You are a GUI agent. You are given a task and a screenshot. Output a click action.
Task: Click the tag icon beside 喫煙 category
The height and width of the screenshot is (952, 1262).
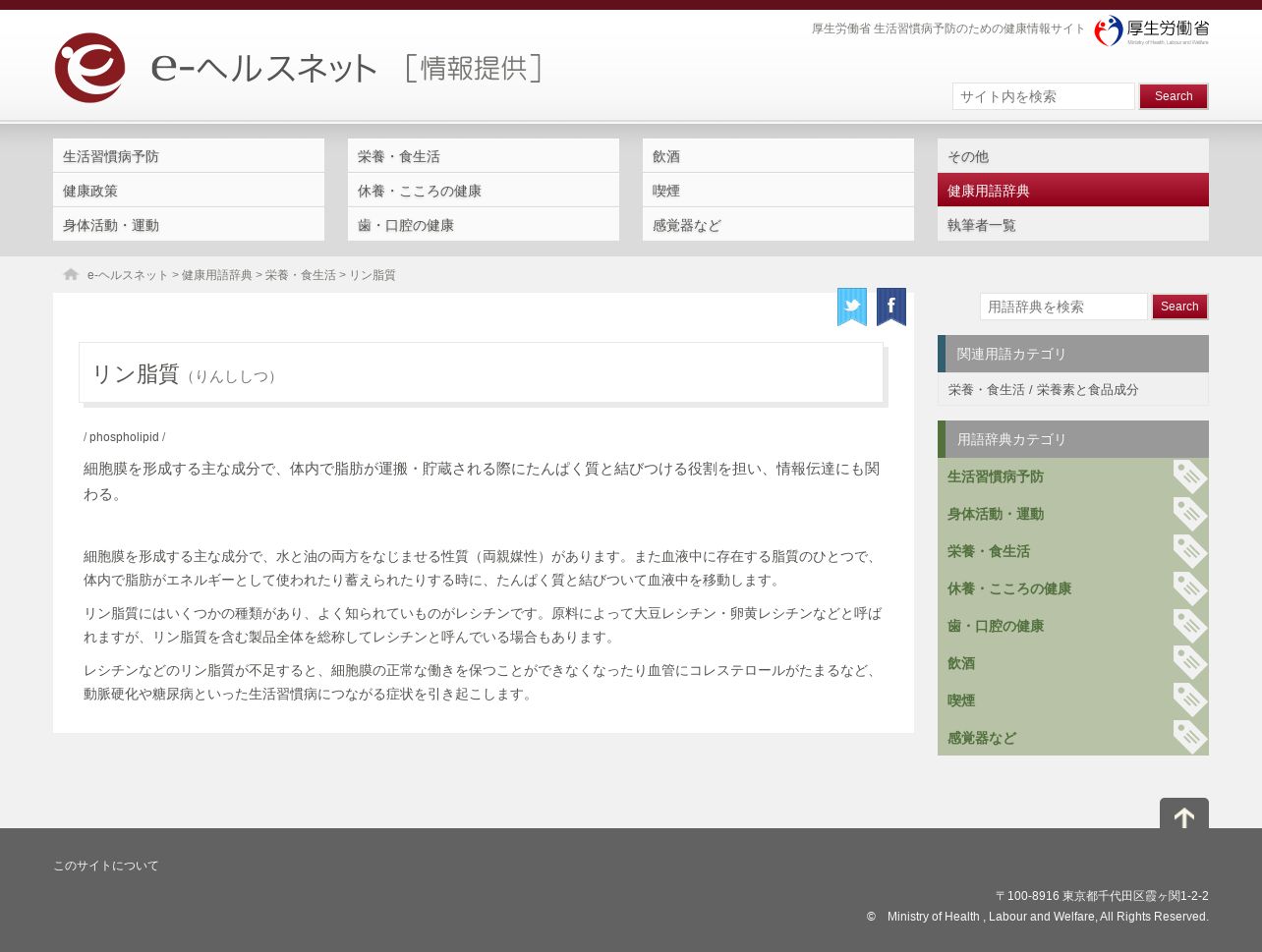[1190, 700]
